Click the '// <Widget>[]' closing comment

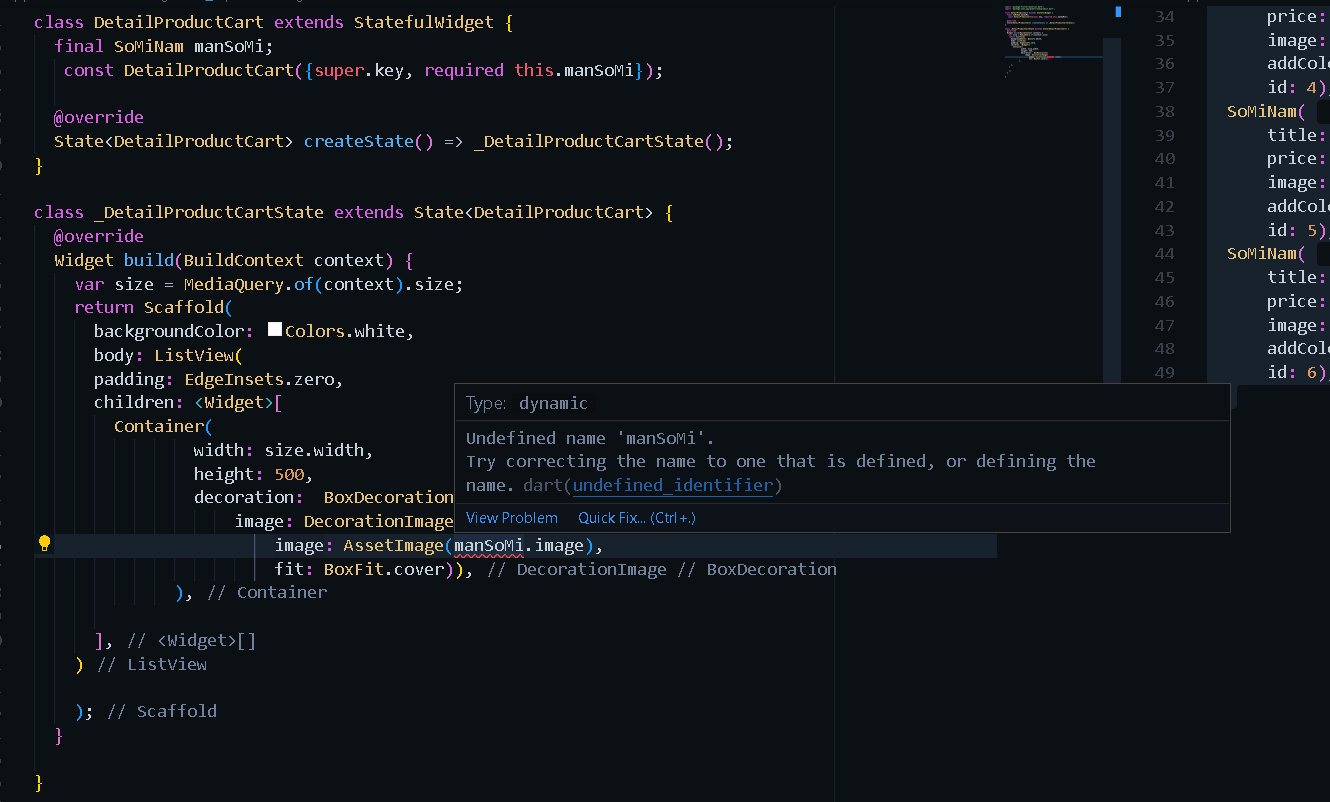click(192, 640)
